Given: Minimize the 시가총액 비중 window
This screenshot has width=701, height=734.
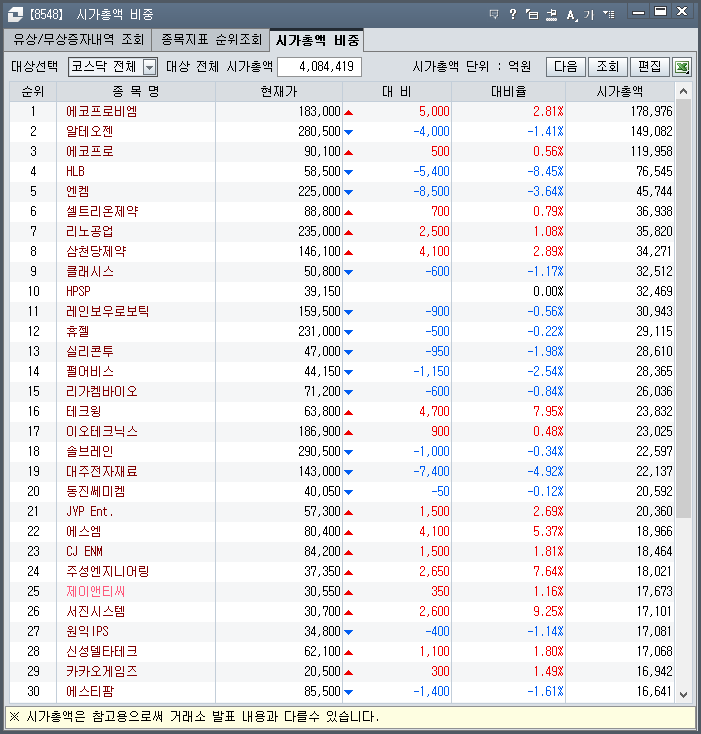Looking at the screenshot, I should [638, 13].
